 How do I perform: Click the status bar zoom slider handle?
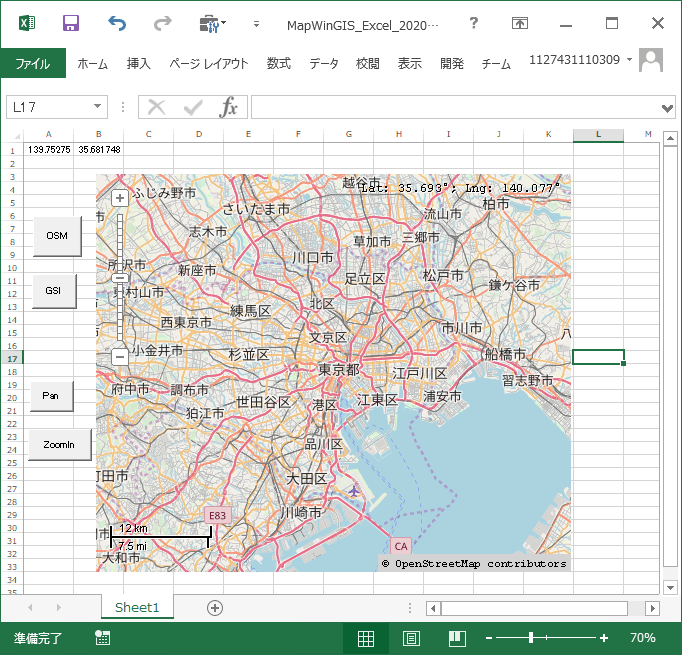tap(531, 638)
